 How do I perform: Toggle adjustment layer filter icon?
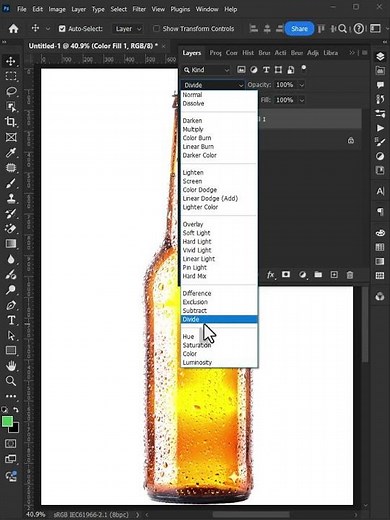pyautogui.click(x=254, y=69)
